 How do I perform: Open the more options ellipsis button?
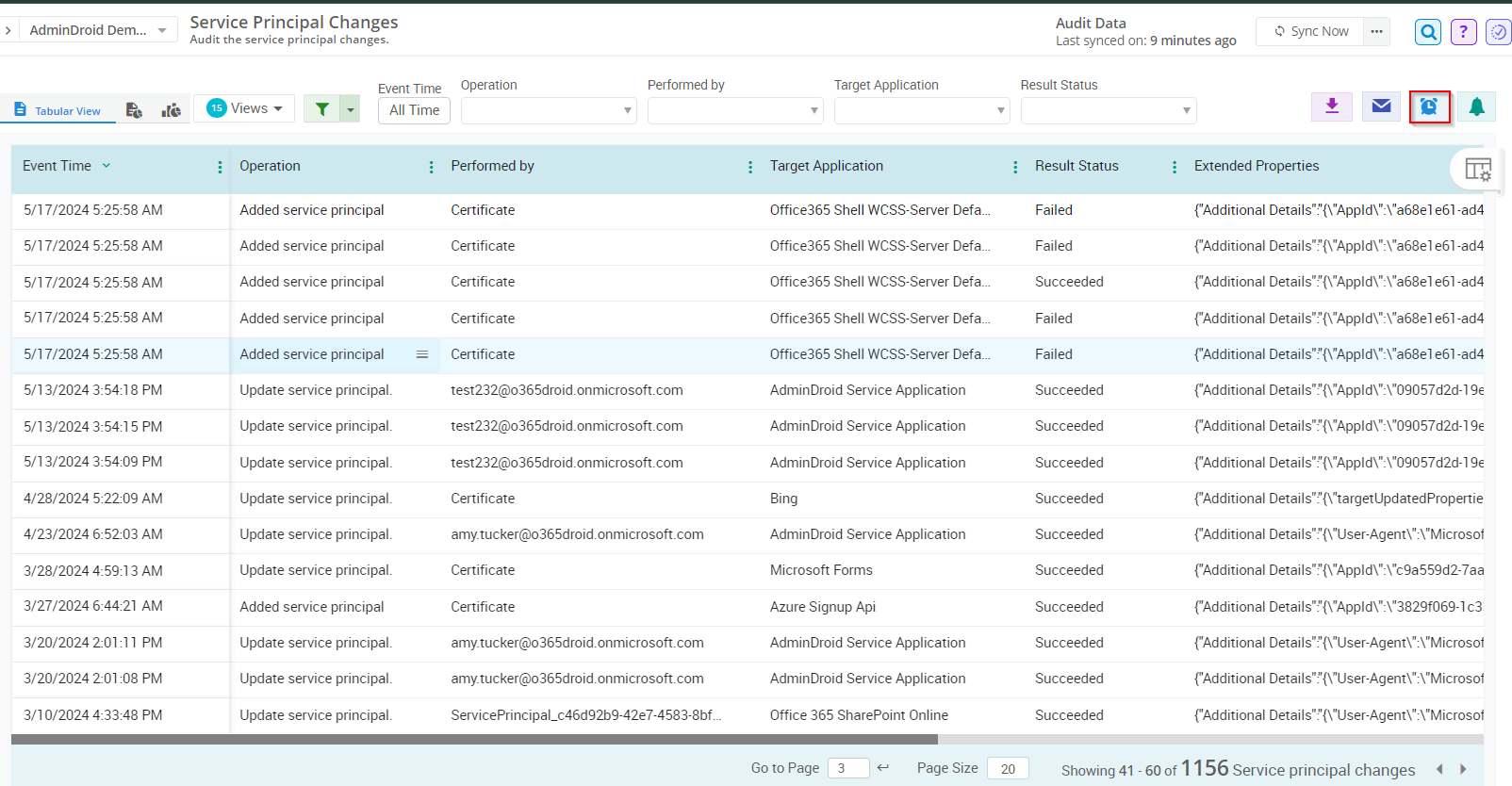pyautogui.click(x=1376, y=31)
